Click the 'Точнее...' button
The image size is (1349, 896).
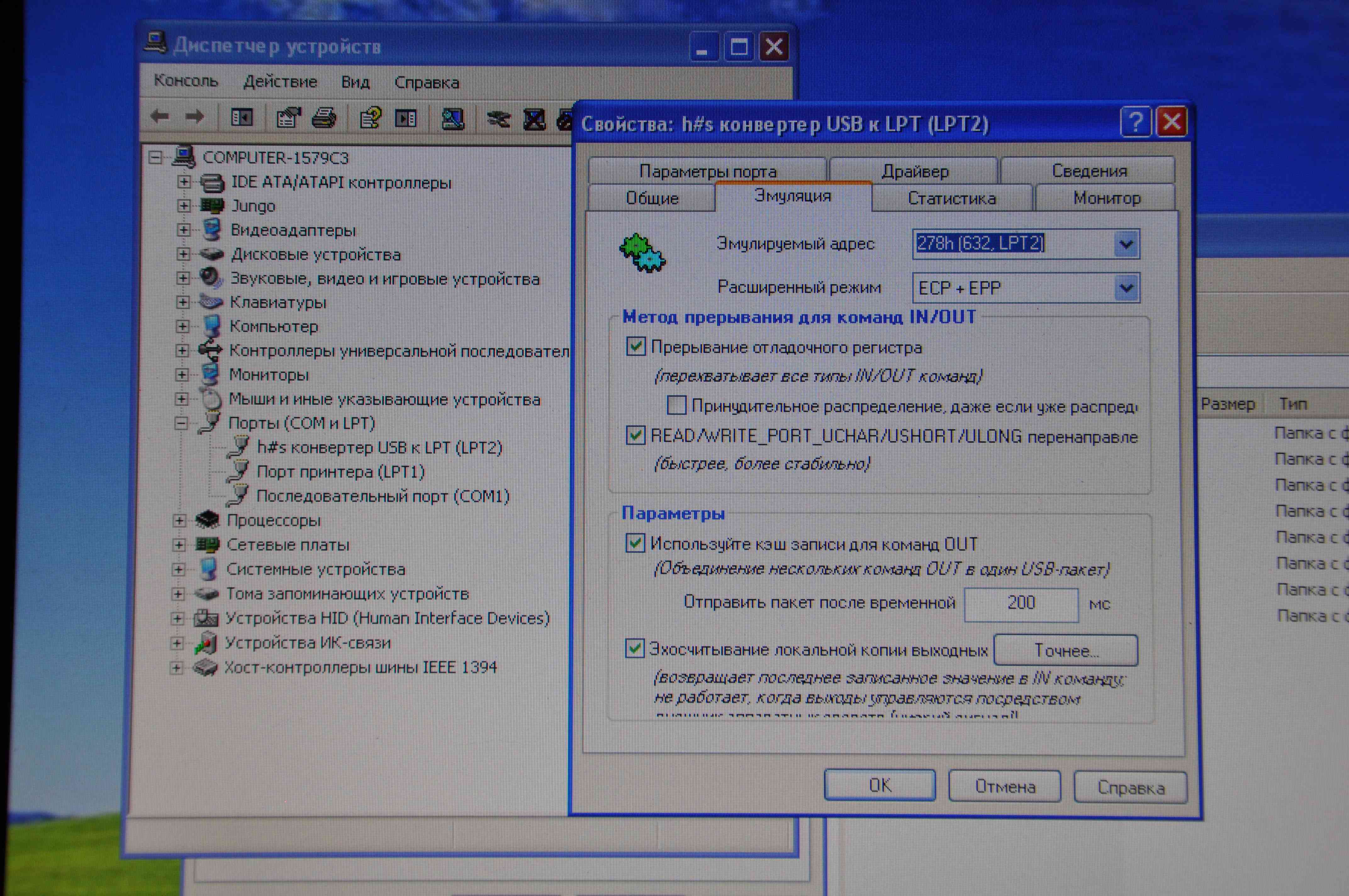tap(1066, 650)
